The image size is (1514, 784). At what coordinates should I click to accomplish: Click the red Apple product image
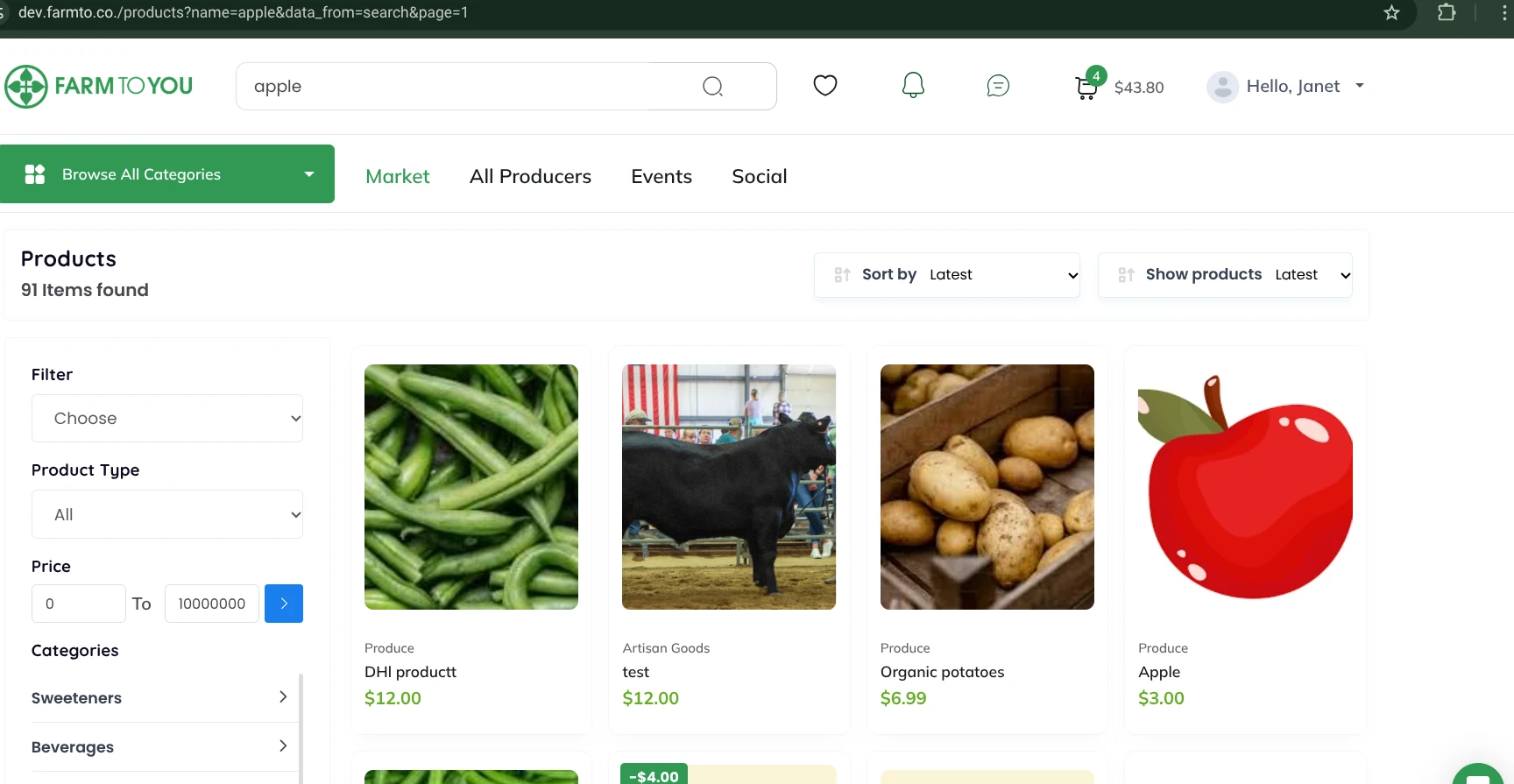click(x=1244, y=487)
